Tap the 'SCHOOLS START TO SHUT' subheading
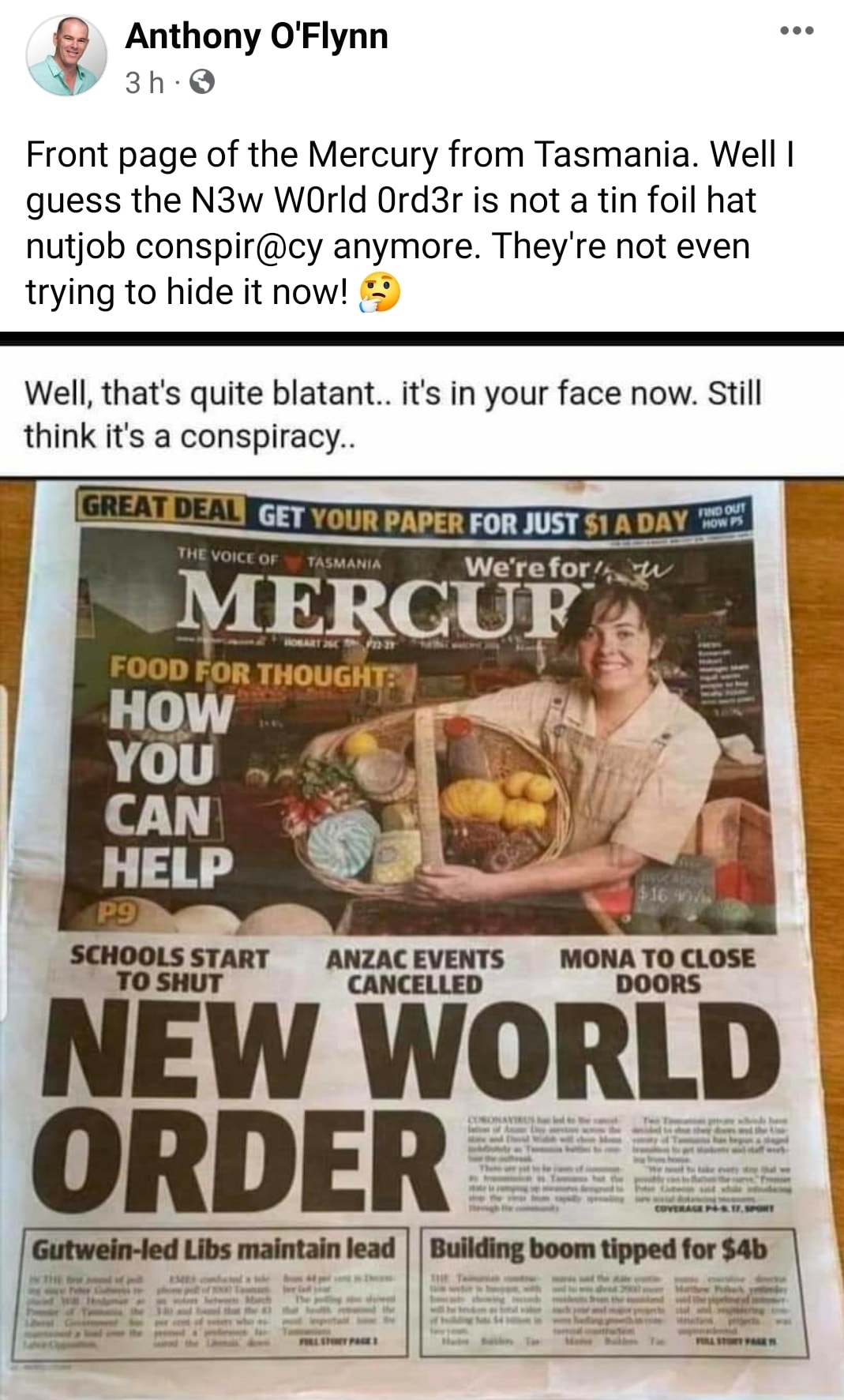This screenshot has width=844, height=1400. (x=170, y=970)
